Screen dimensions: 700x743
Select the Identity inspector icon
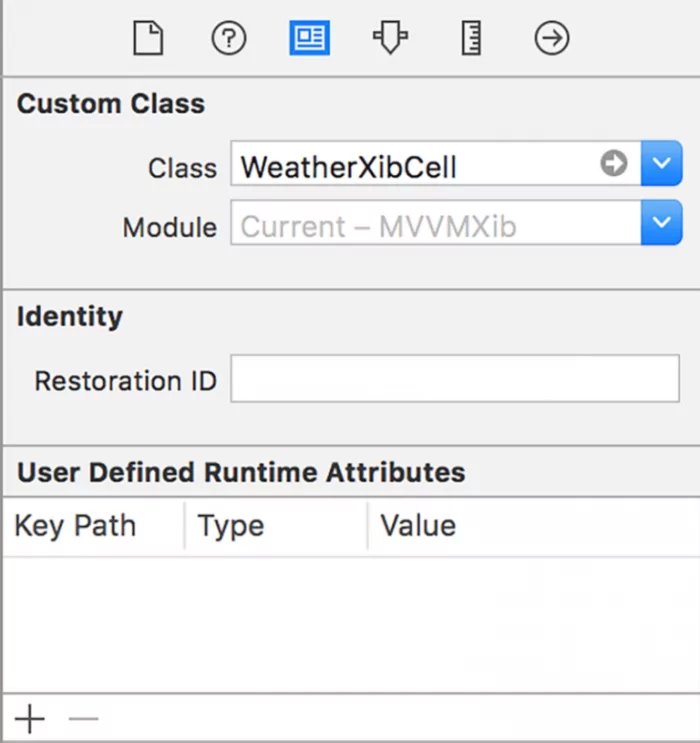click(x=309, y=39)
